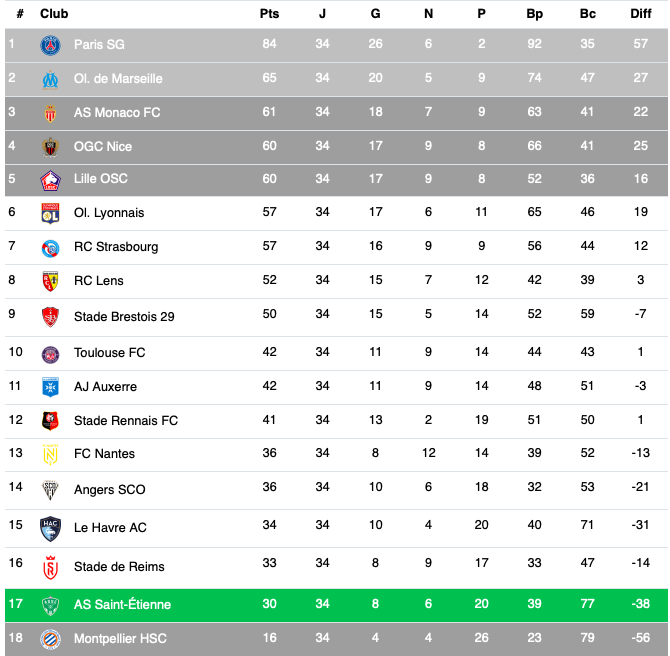Click the RC Lens shield crest

tap(50, 281)
